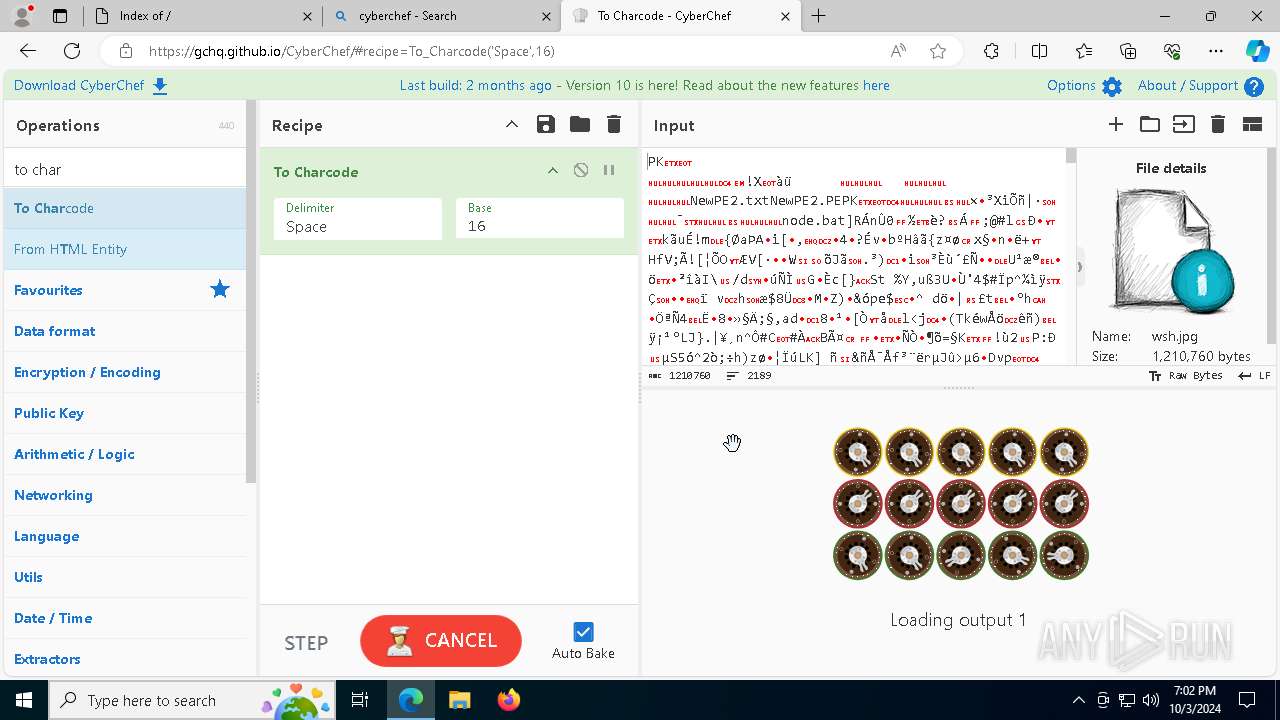The width and height of the screenshot is (1280, 720).
Task: Focus the operations search box
Action: pos(125,170)
